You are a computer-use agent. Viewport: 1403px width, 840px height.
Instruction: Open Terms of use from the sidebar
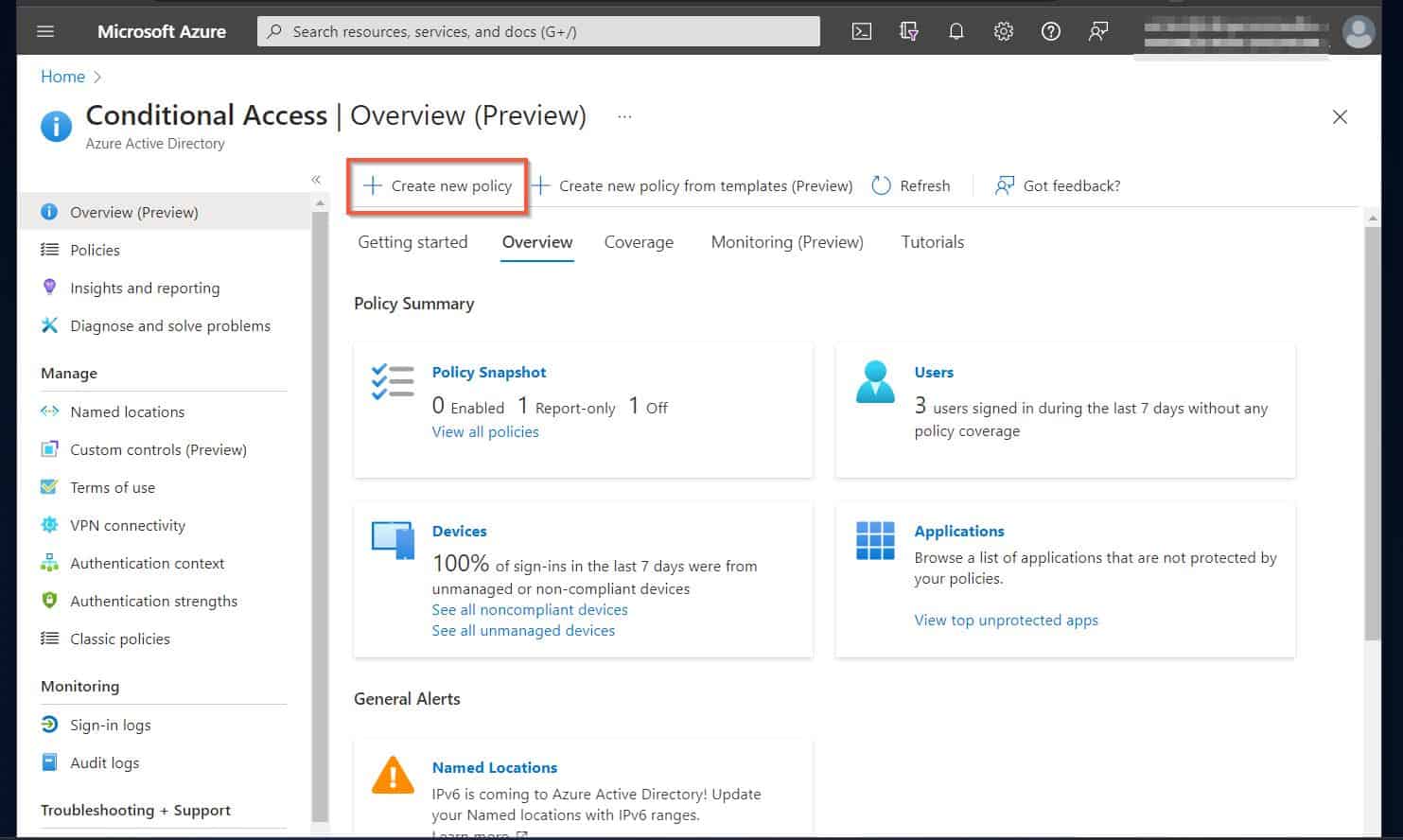click(113, 487)
